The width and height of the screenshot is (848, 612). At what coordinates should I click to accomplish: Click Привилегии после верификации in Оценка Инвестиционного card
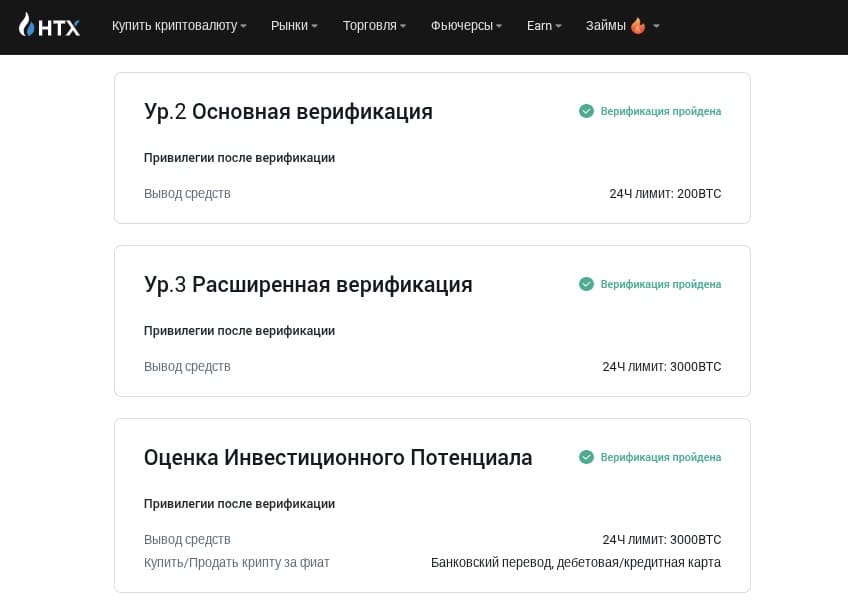[x=239, y=504]
